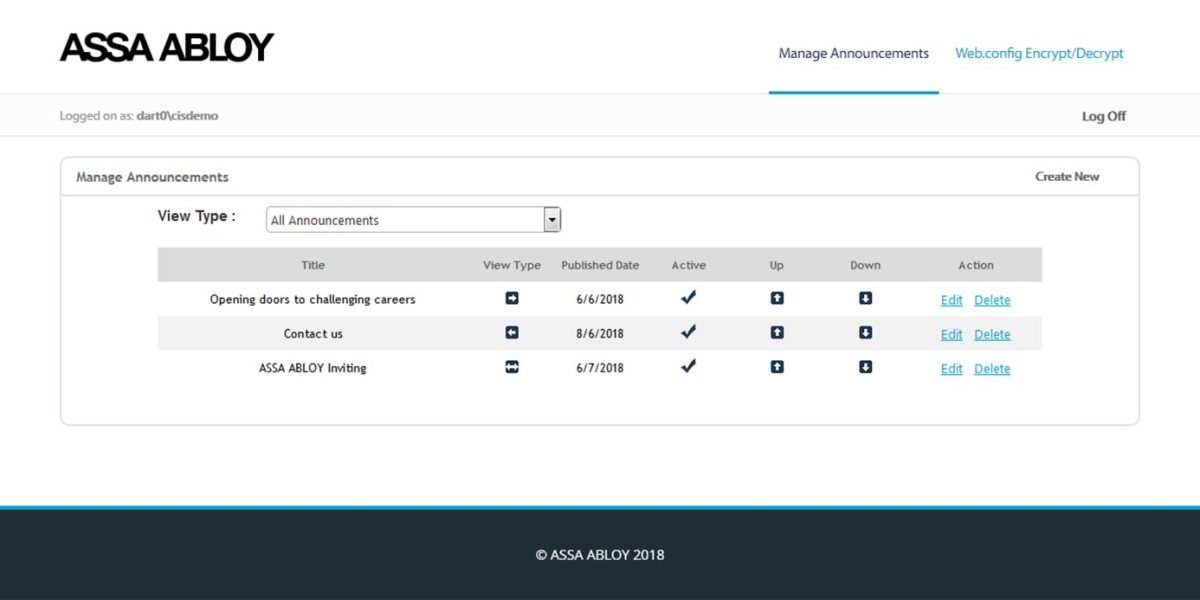Toggle the Active status of "Contact us"
The height and width of the screenshot is (600, 1200).
(688, 332)
